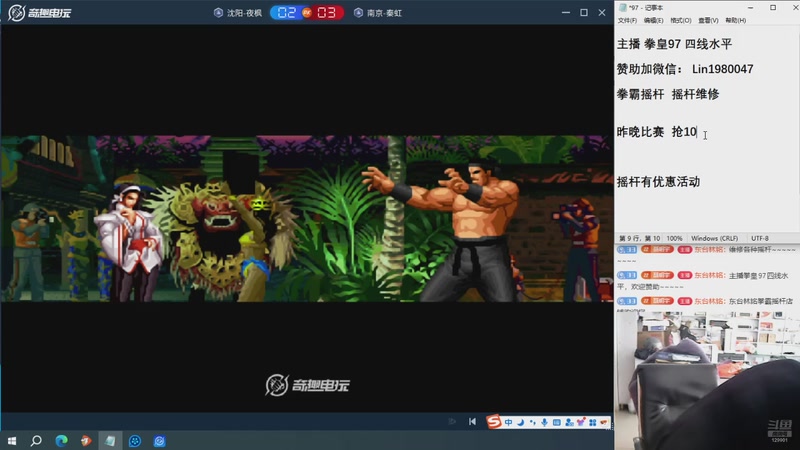Click the 沈阳-夜枫 player name
Screen dimensions: 800x450
pos(244,13)
